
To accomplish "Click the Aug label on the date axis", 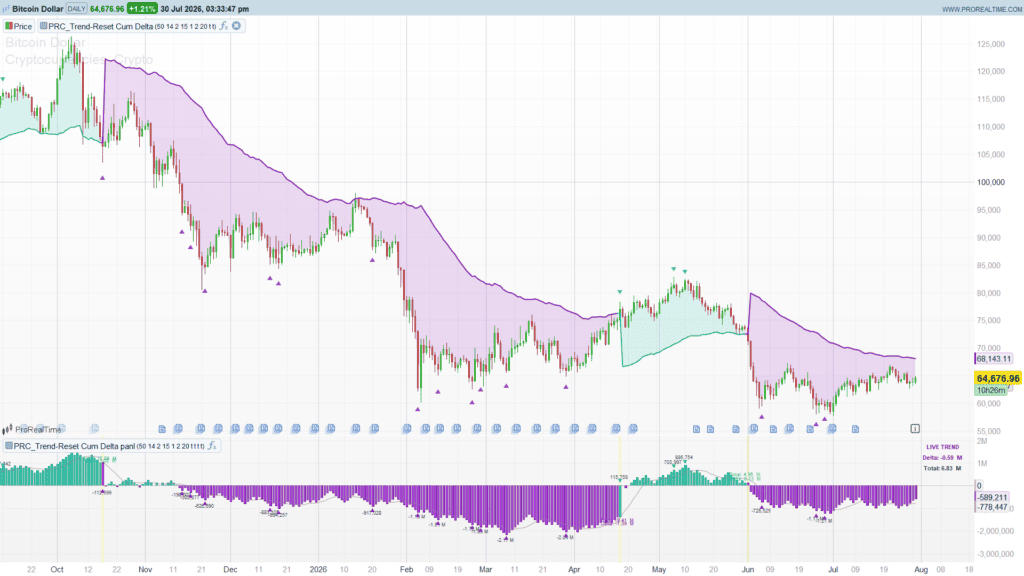I will tap(921, 569).
